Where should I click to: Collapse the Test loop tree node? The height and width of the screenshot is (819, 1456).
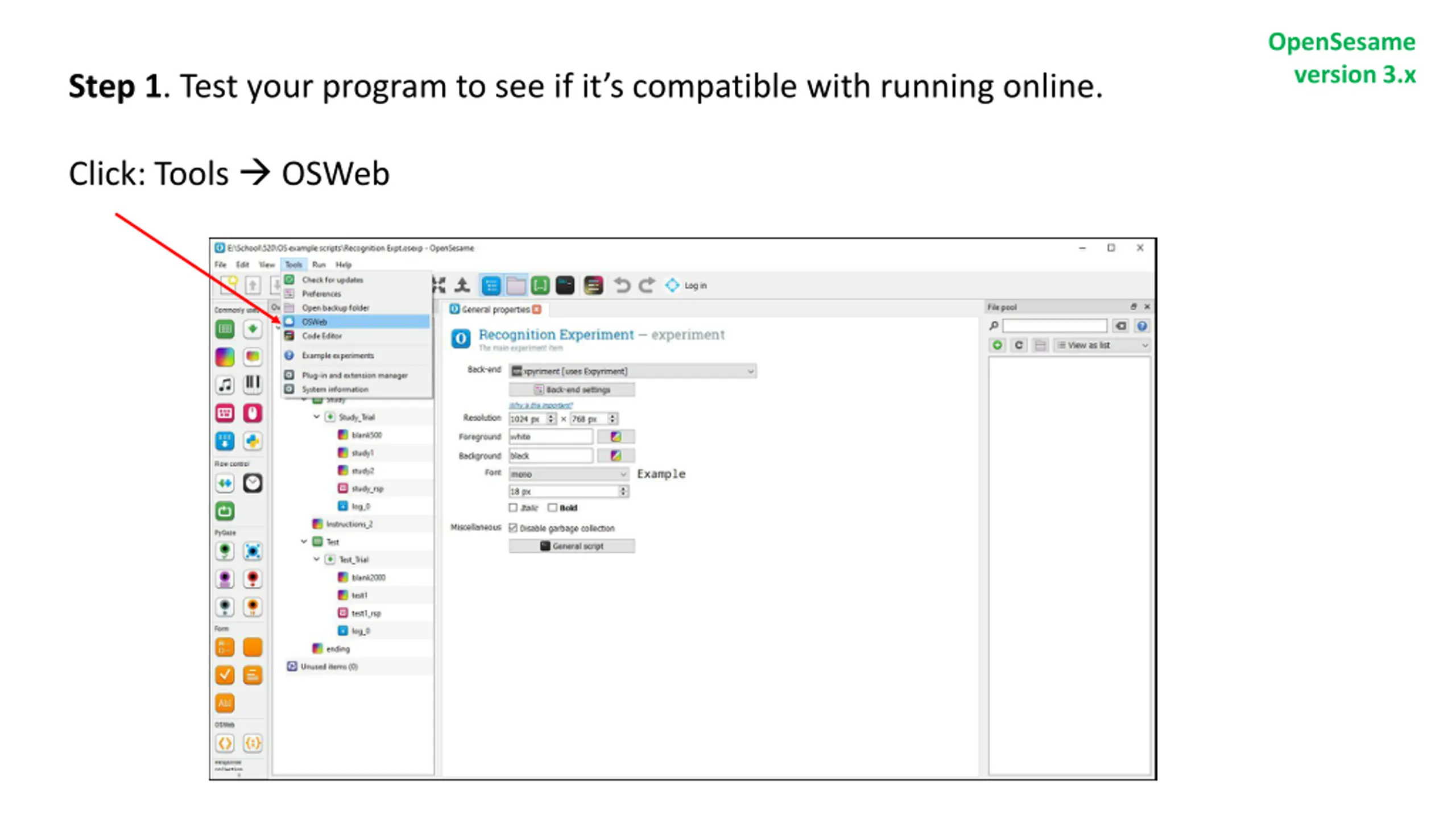pyautogui.click(x=304, y=541)
